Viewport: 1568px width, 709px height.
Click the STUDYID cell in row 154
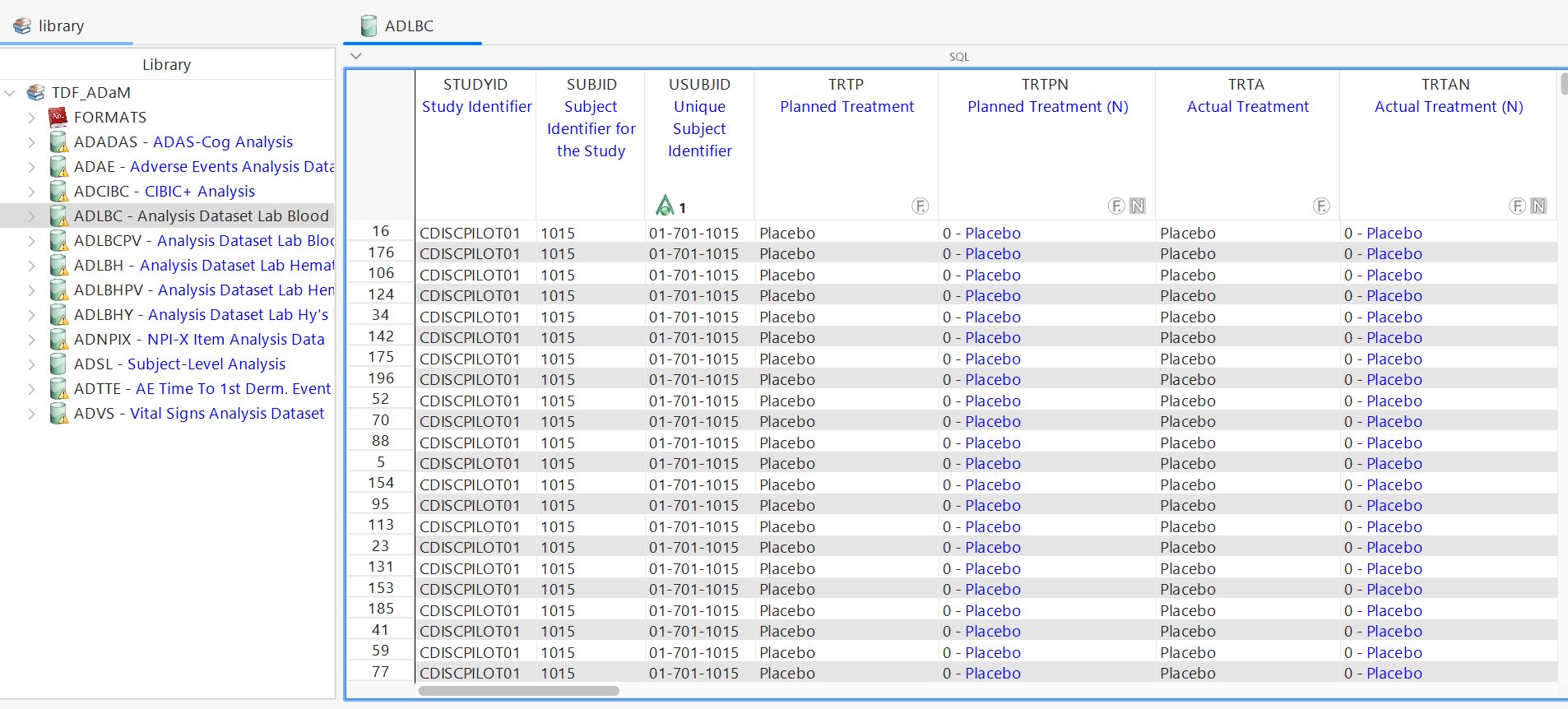(x=476, y=484)
